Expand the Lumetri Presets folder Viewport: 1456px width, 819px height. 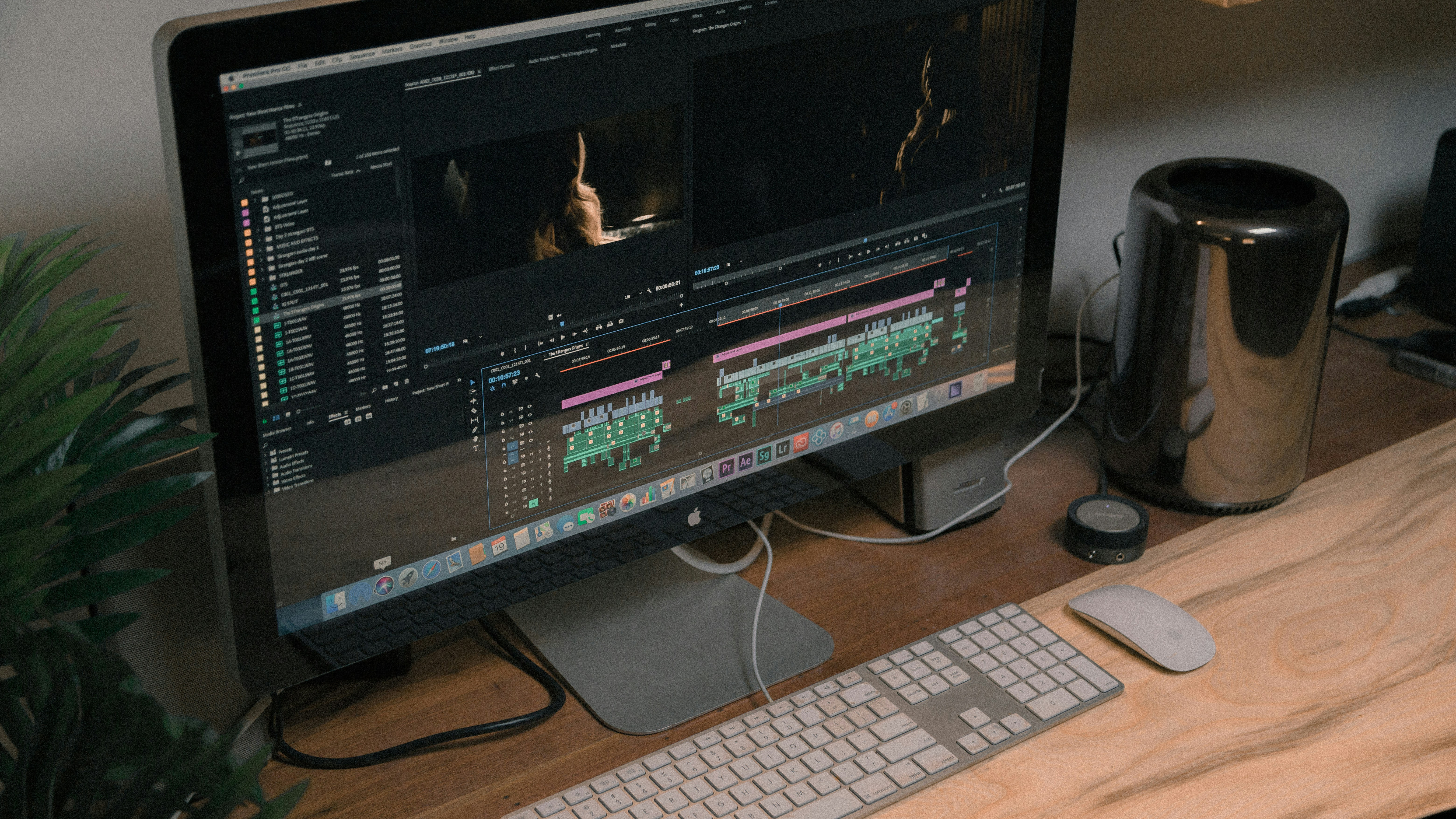pos(266,463)
